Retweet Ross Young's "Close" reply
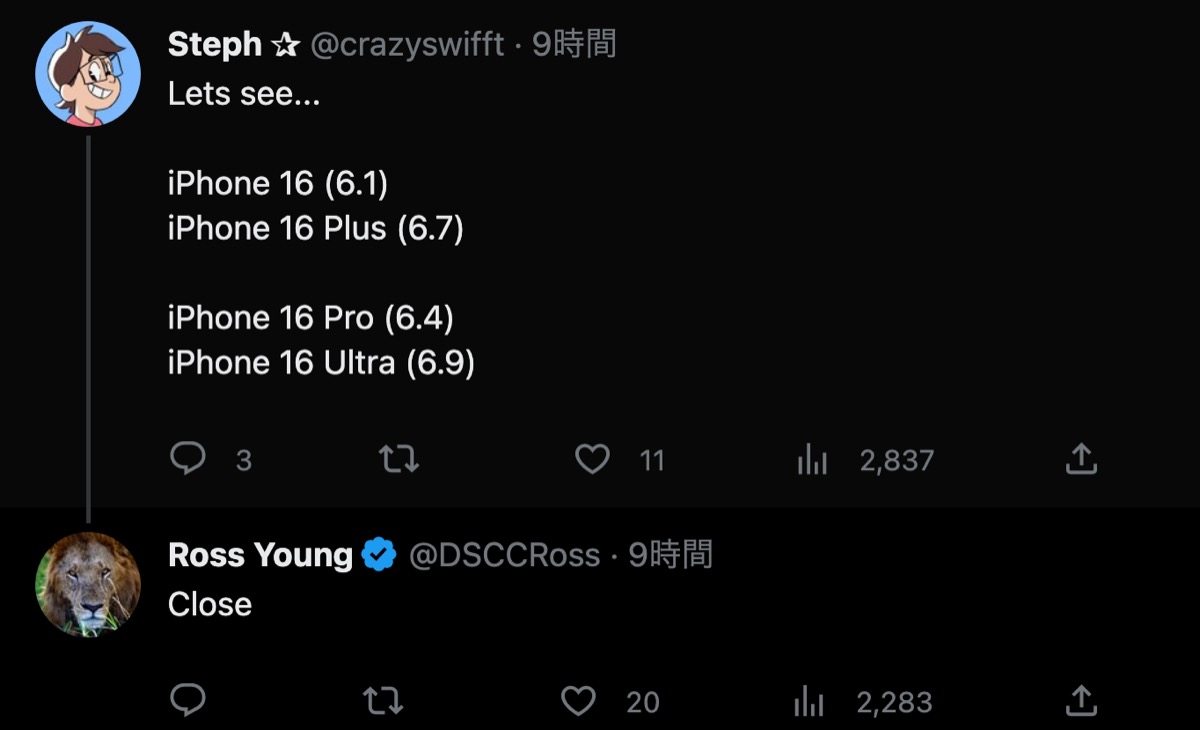 tap(382, 701)
